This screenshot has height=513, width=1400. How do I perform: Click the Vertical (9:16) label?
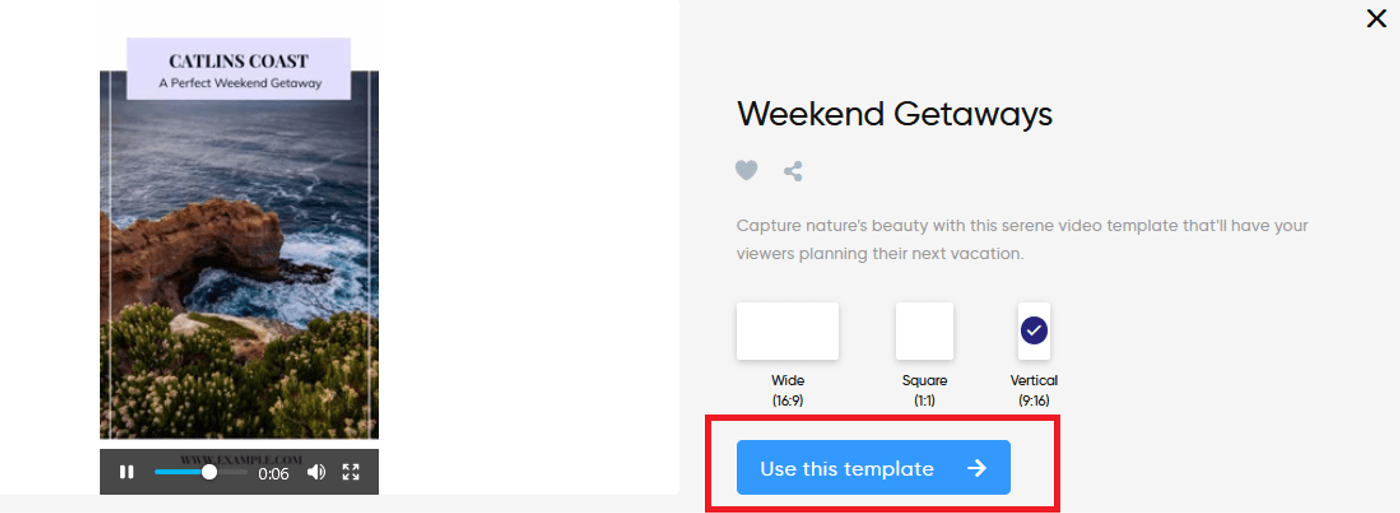coord(1034,390)
